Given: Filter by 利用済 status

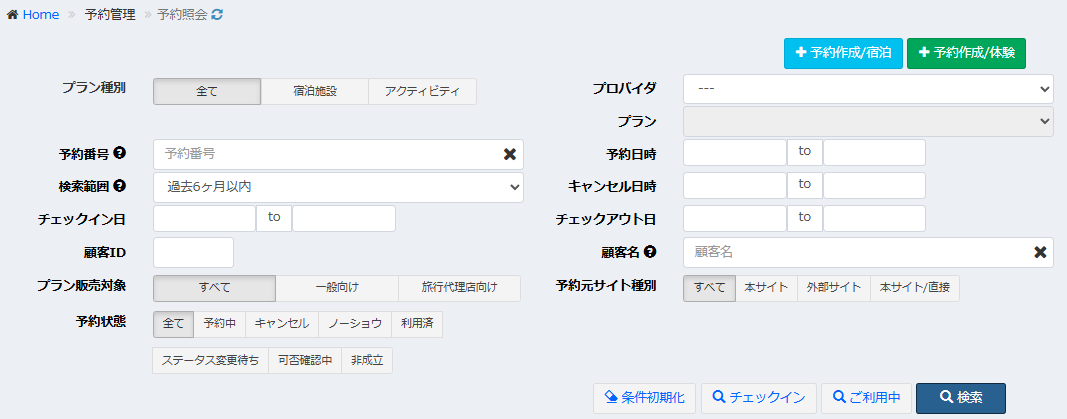Looking at the screenshot, I should click(x=417, y=324).
